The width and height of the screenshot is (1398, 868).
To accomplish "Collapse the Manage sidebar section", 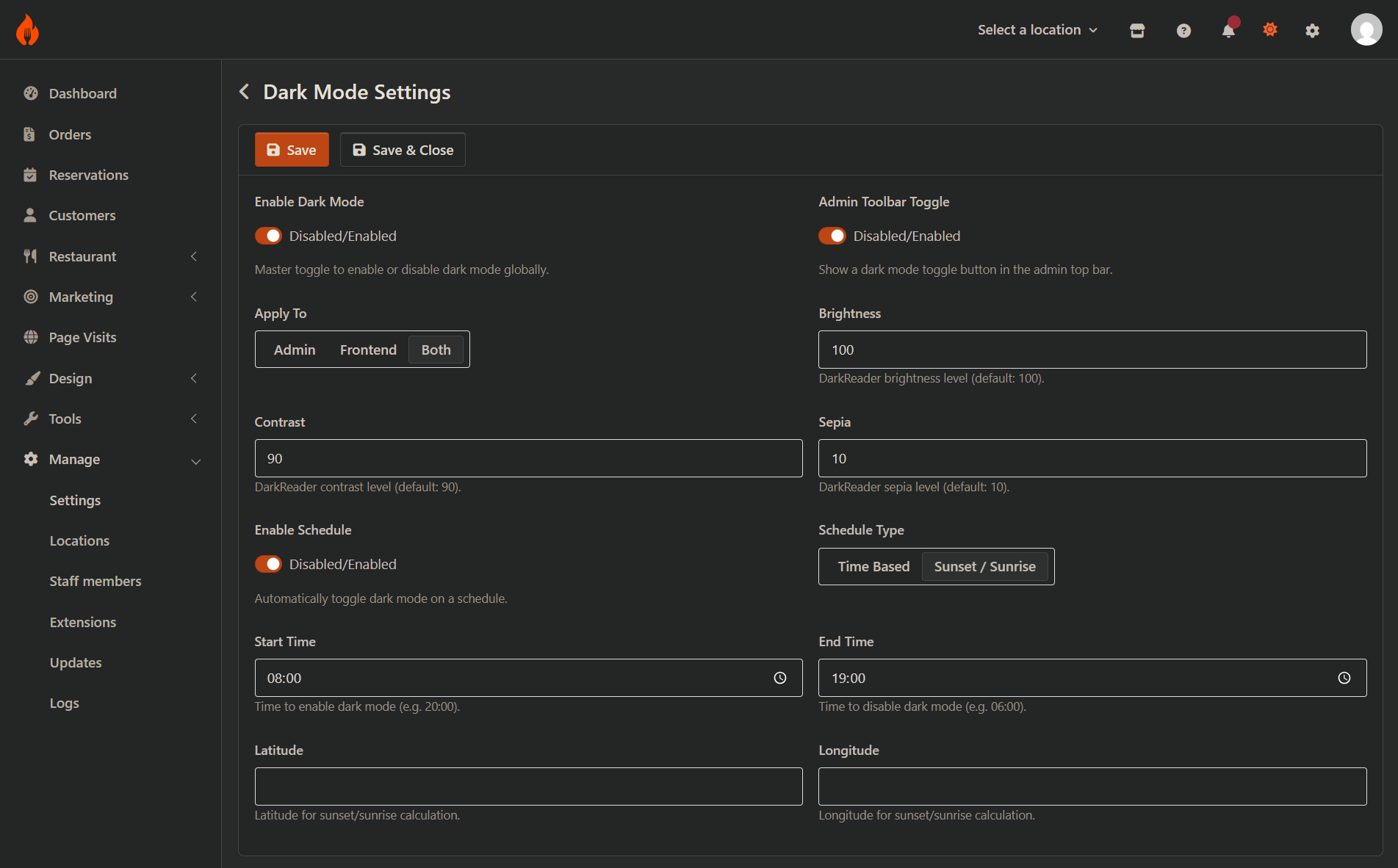I will [x=75, y=459].
